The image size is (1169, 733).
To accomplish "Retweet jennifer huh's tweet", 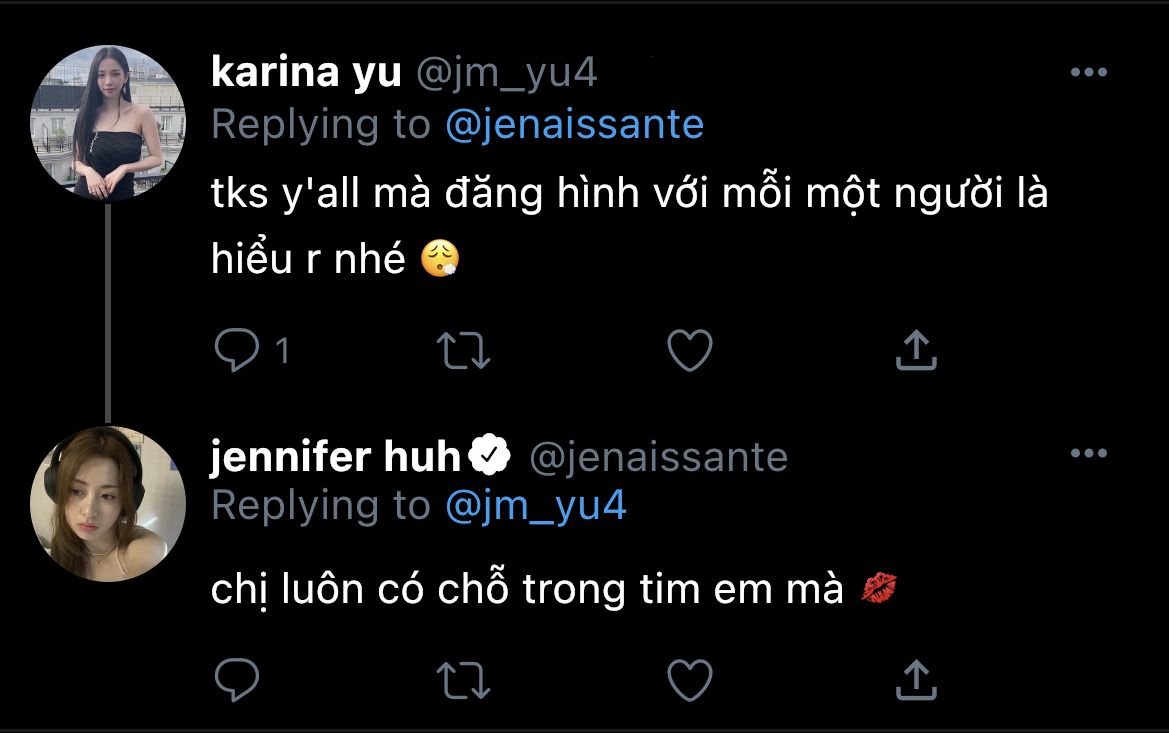I will pyautogui.click(x=463, y=680).
